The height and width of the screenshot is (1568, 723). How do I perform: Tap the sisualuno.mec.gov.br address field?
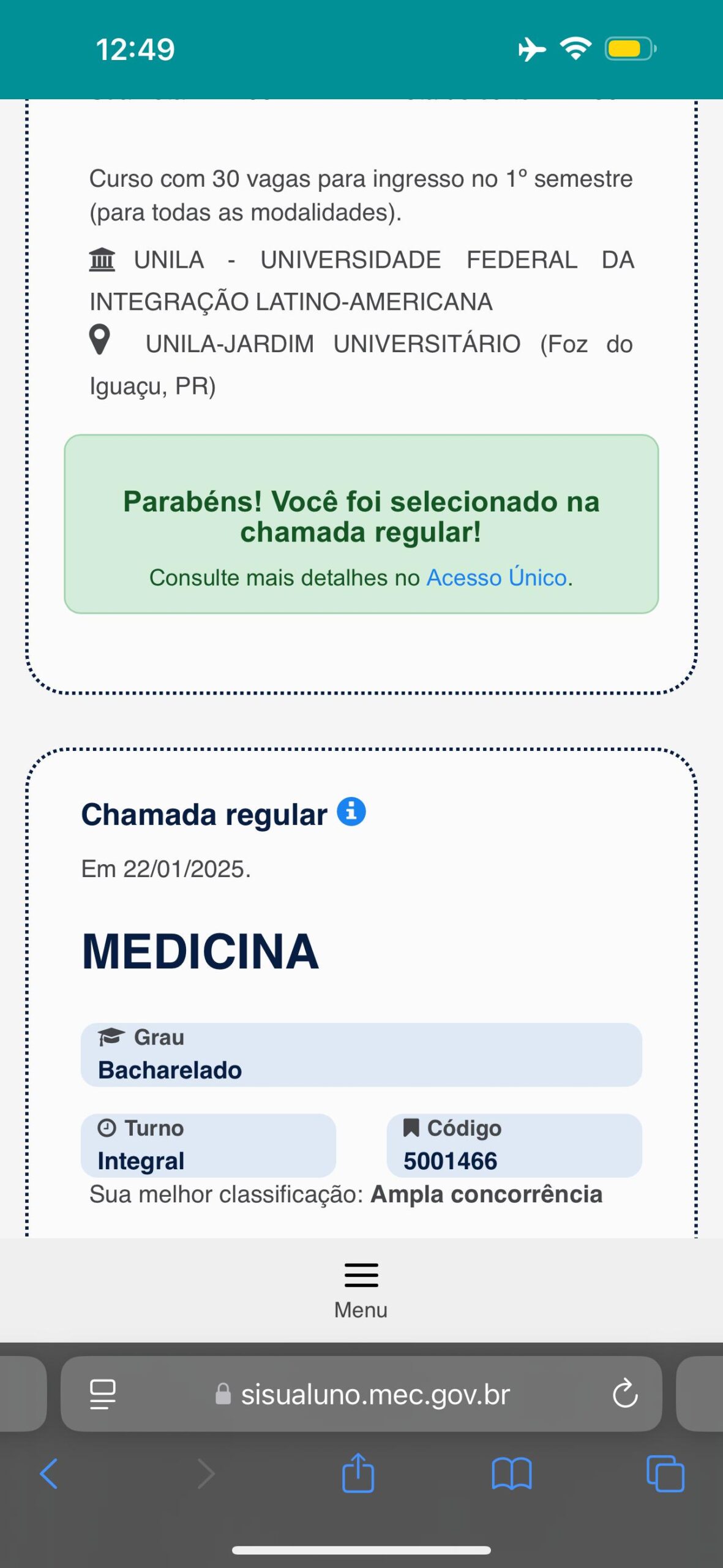click(375, 1394)
